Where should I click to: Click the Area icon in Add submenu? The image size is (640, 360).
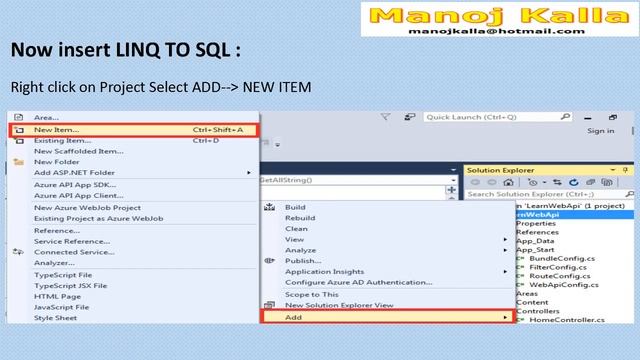pos(18,117)
